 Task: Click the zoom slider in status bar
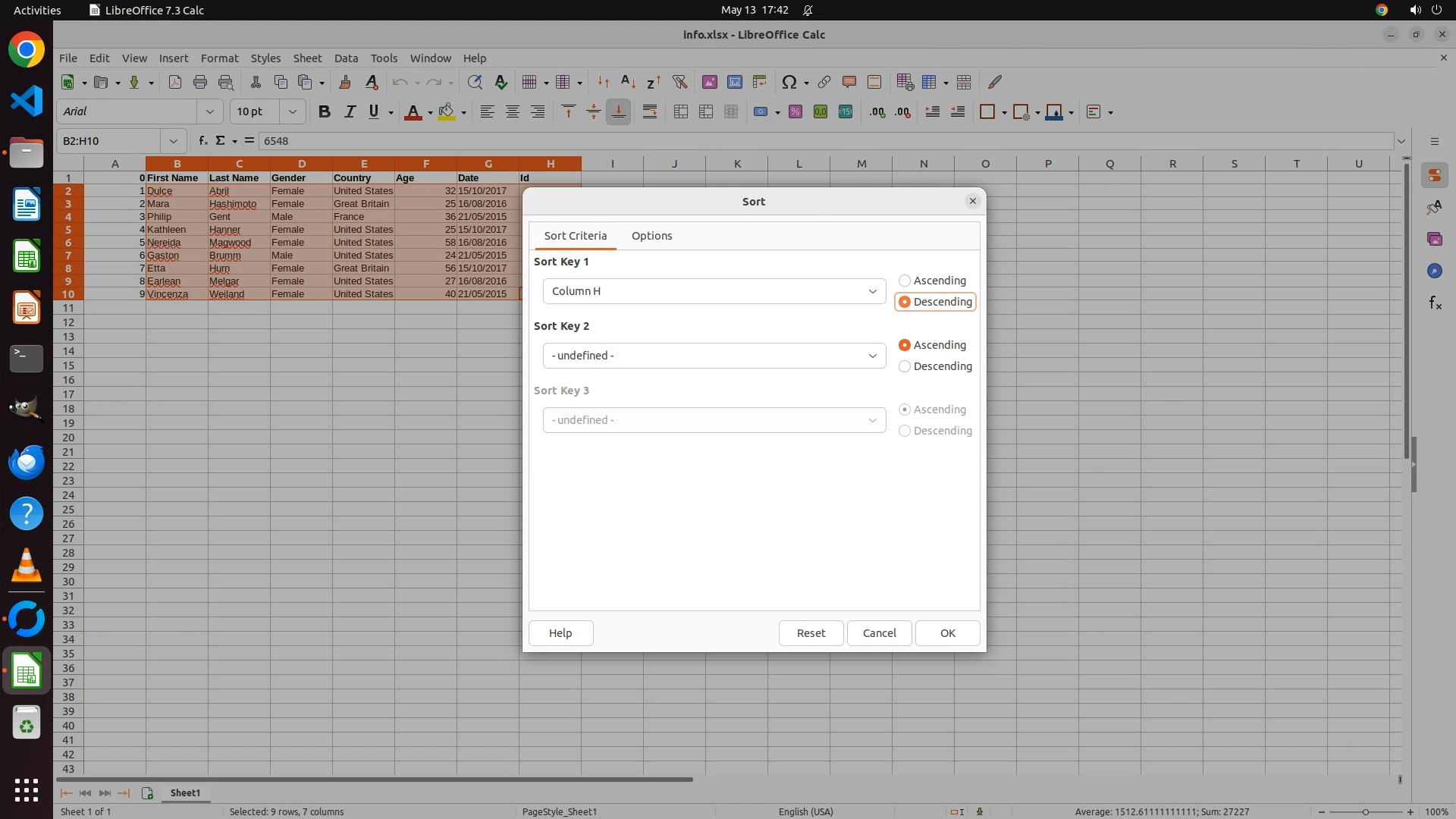tap(1365, 811)
